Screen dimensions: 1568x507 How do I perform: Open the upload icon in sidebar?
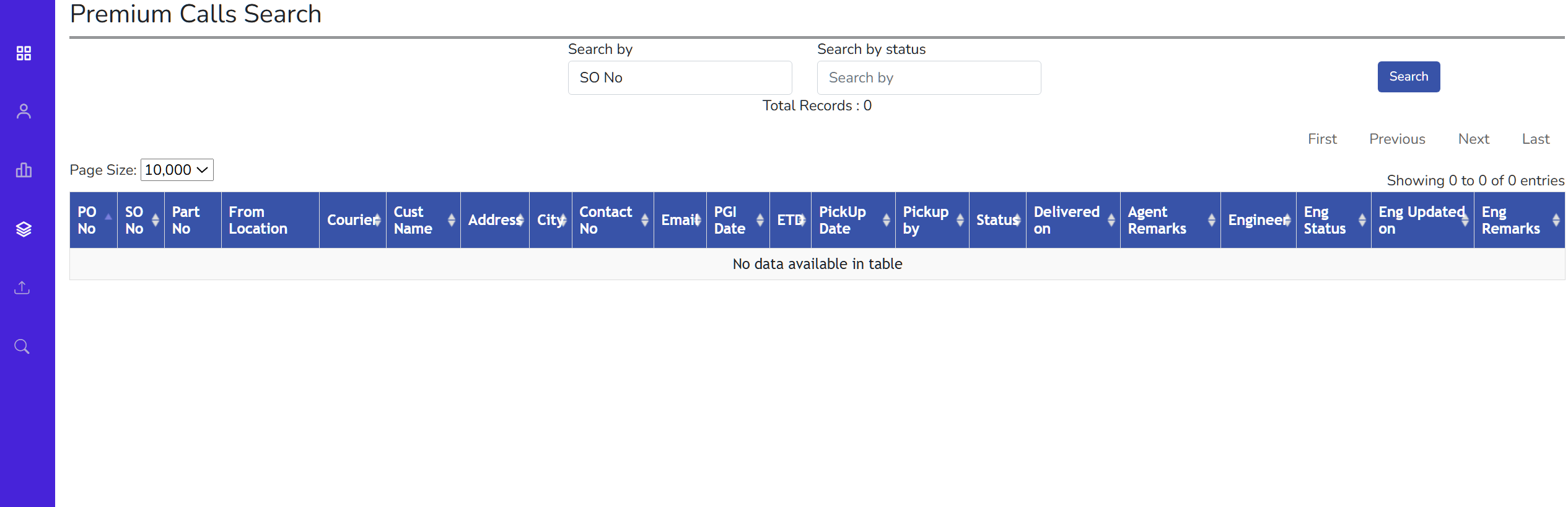[x=22, y=288]
